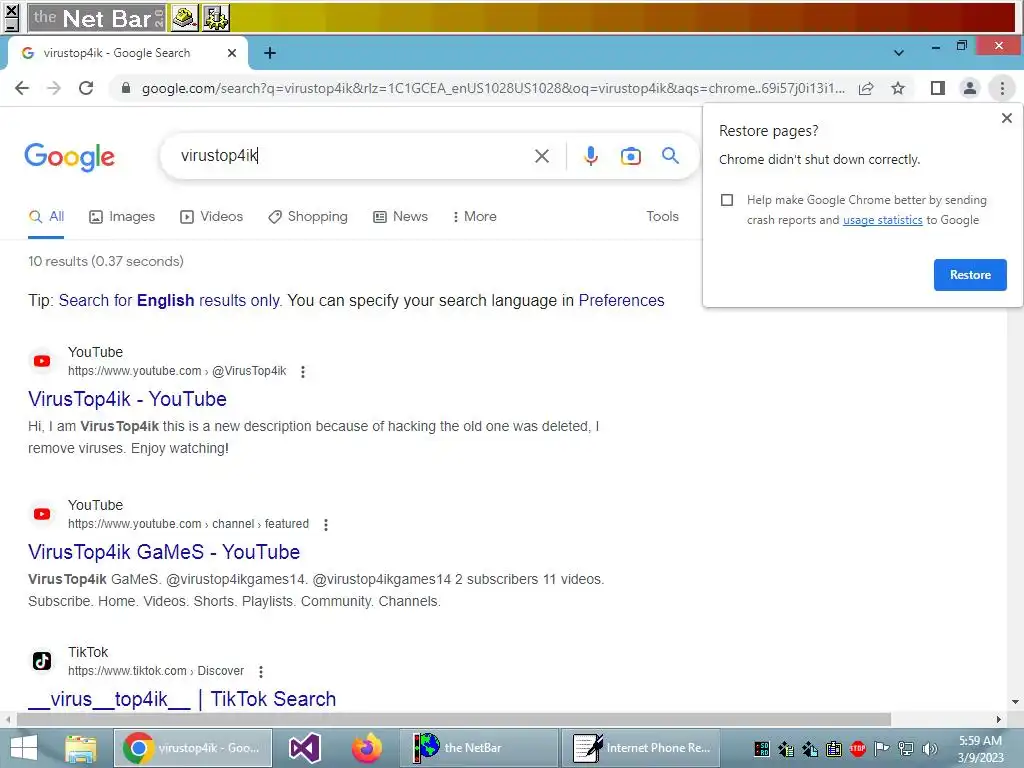Click the '10 results (0.37 seconds)' text
This screenshot has height=768, width=1024.
106,261
